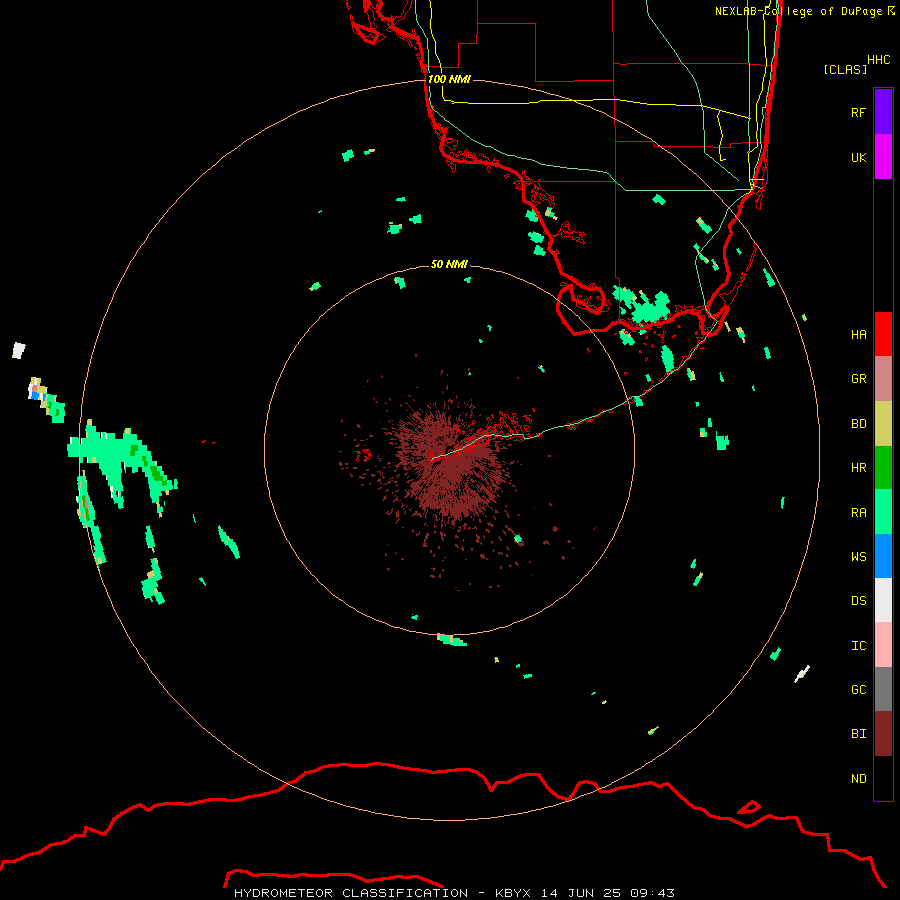The width and height of the screenshot is (900, 900).
Task: Click the RA legend label
Action: pos(858,513)
